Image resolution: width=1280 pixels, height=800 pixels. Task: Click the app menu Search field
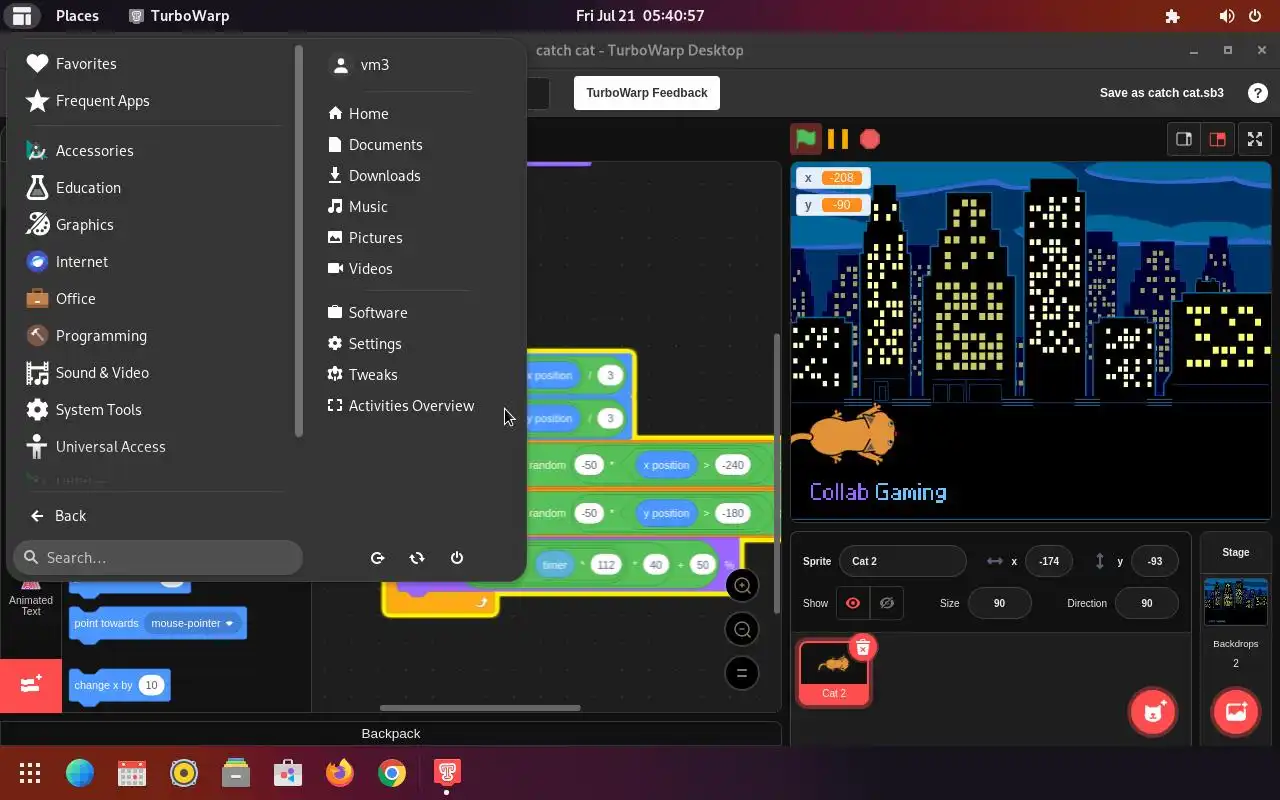point(158,557)
